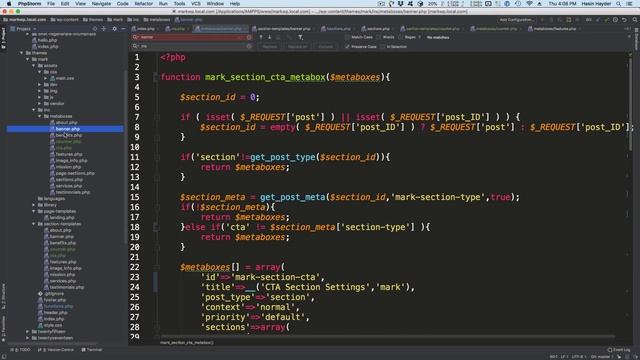
Task: Click the Search Everywhere magnifier in toolbar
Action: [634, 20]
